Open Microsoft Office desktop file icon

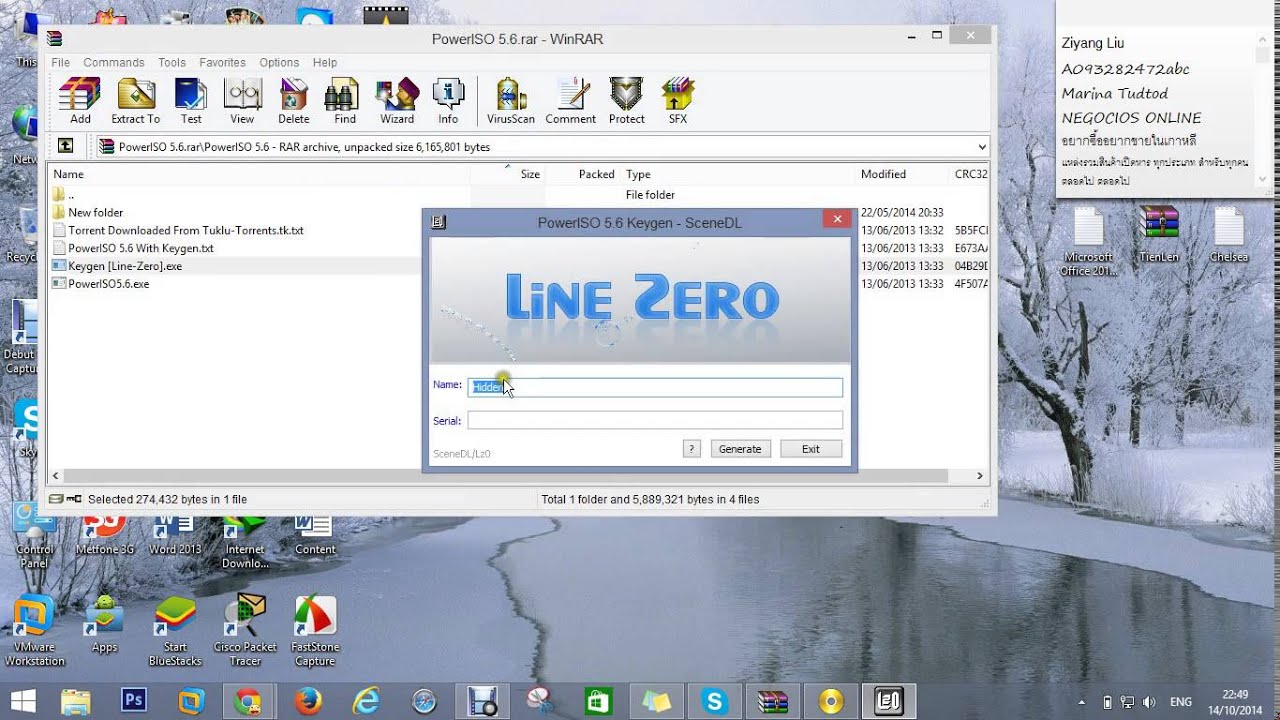point(1088,242)
